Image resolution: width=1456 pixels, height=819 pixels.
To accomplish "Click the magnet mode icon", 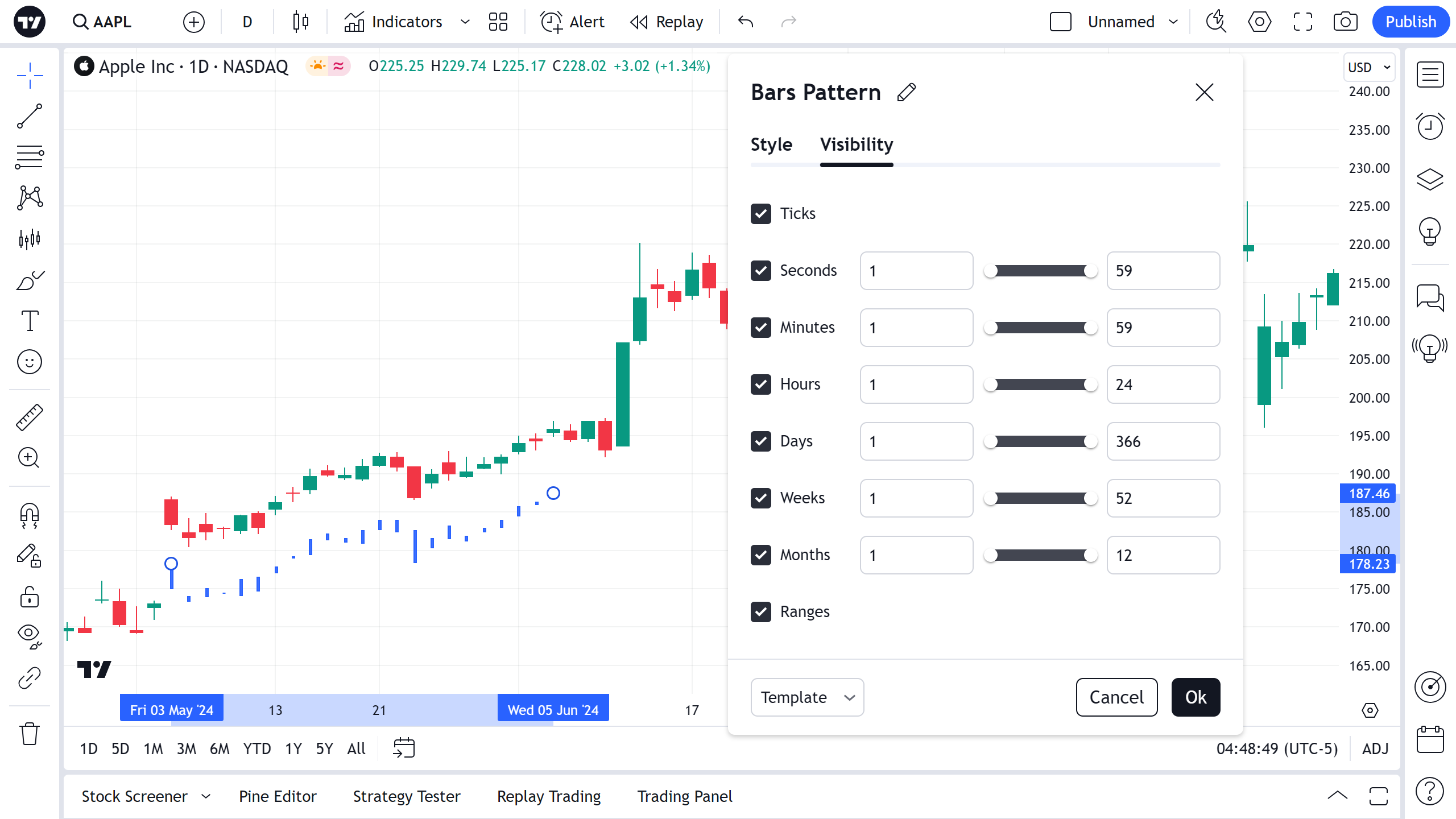I will click(x=30, y=515).
